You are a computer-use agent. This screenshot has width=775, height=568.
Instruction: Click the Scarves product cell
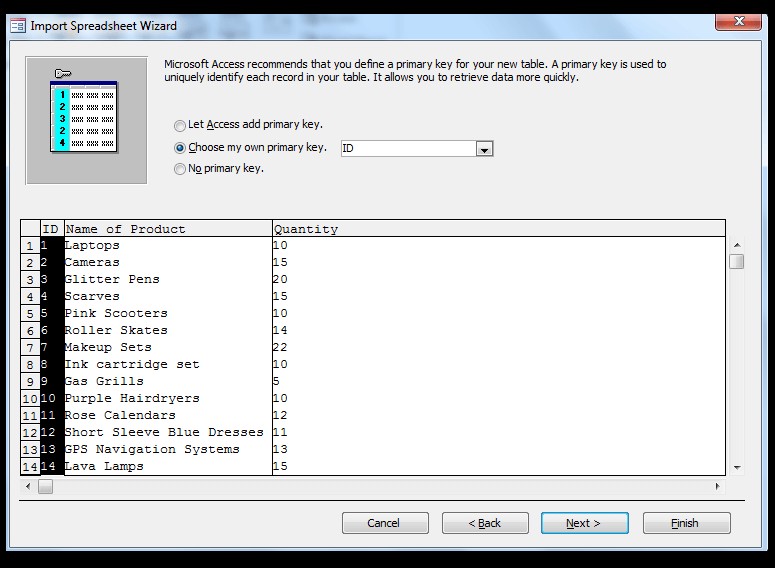pos(168,296)
